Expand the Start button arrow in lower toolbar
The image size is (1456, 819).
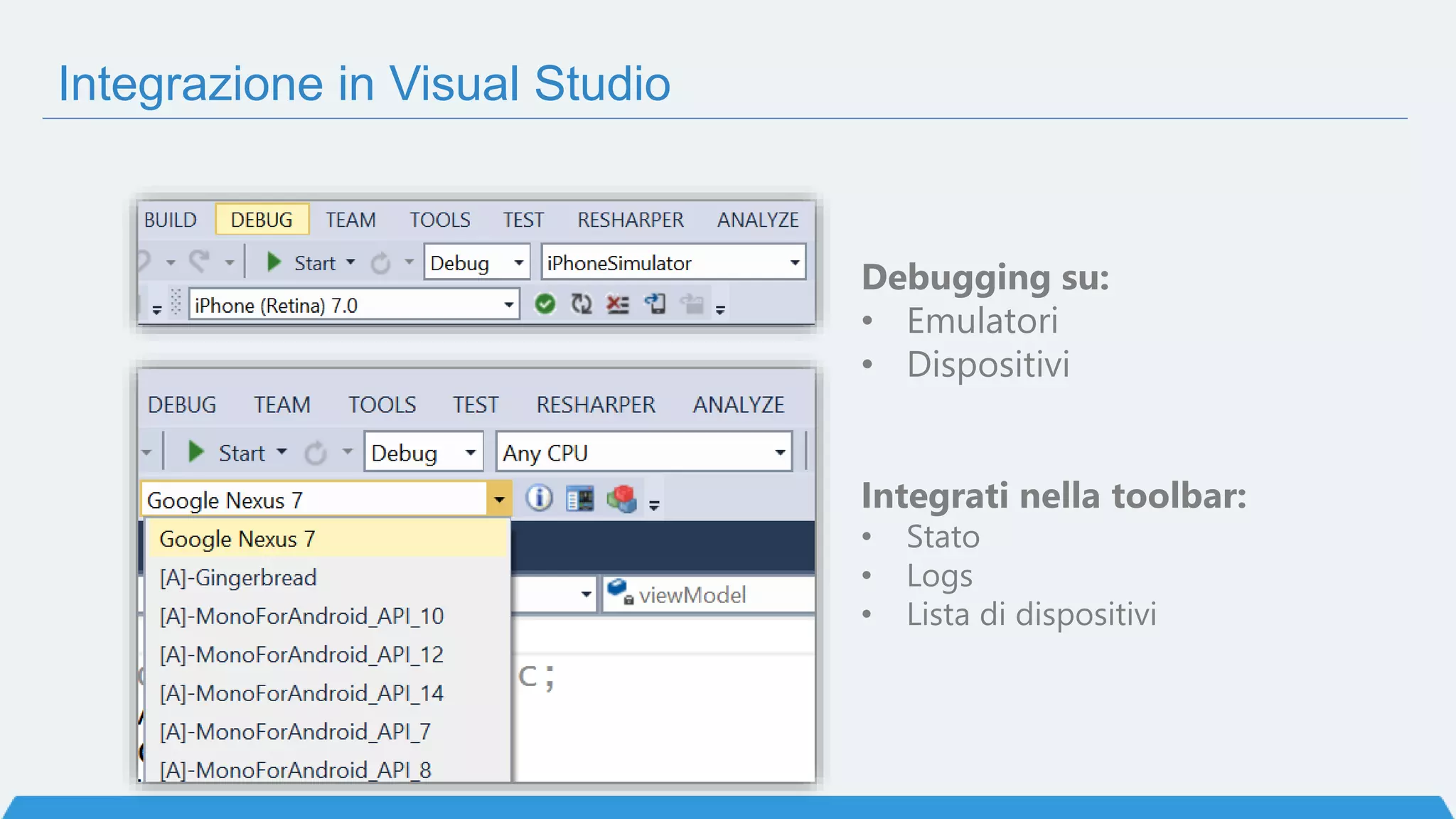tap(282, 451)
